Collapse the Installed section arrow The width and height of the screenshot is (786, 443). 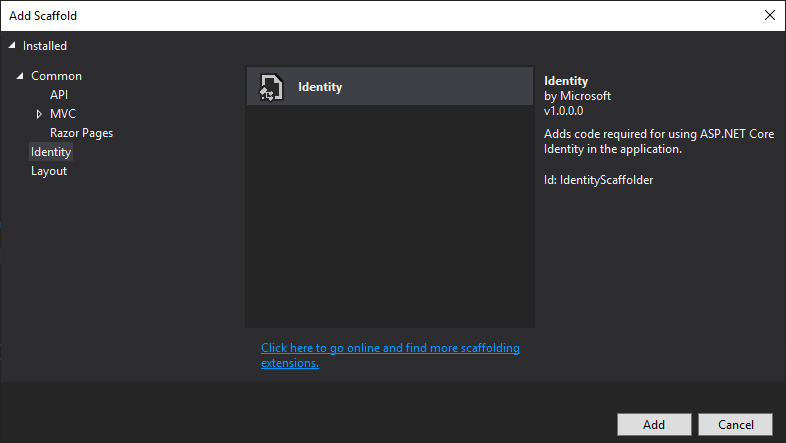(12, 46)
